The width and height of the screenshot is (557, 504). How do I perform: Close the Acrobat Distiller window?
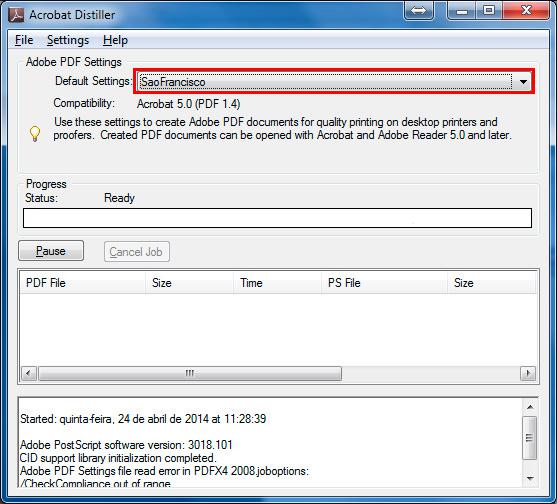point(526,11)
